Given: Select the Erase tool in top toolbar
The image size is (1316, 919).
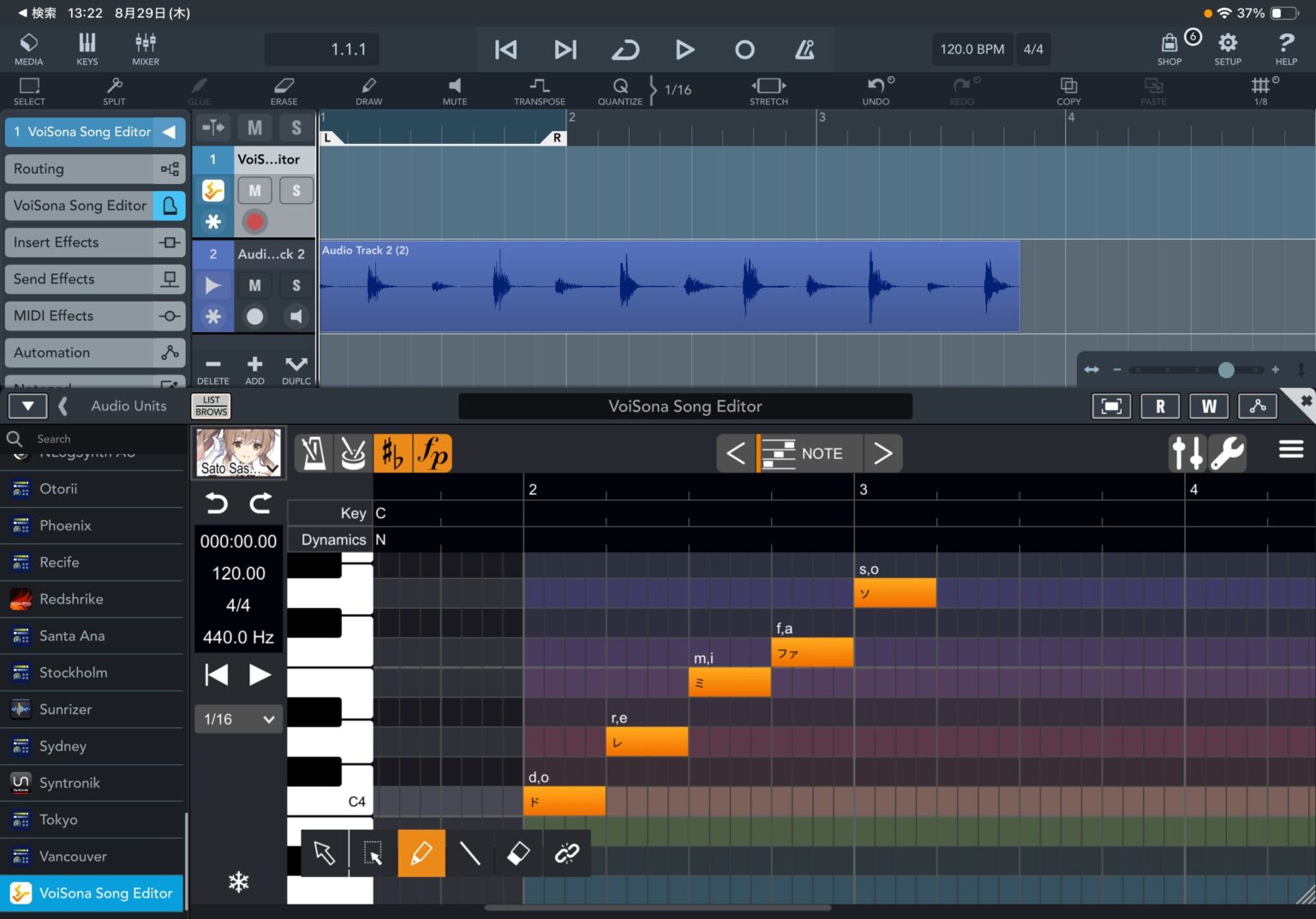Looking at the screenshot, I should point(284,89).
